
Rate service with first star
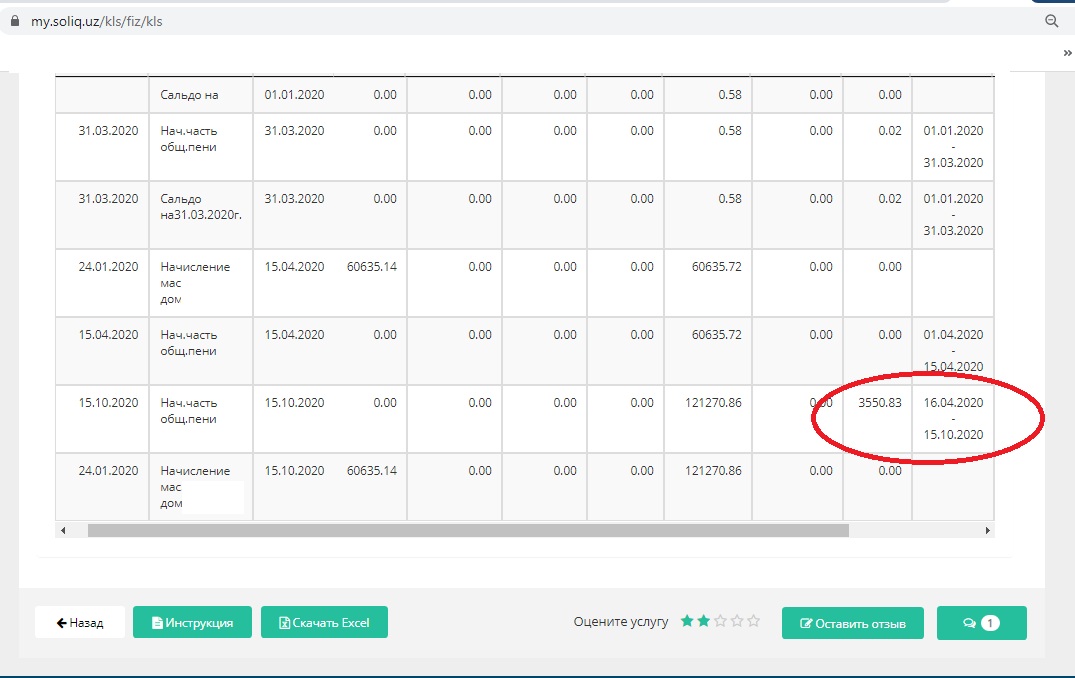click(687, 621)
